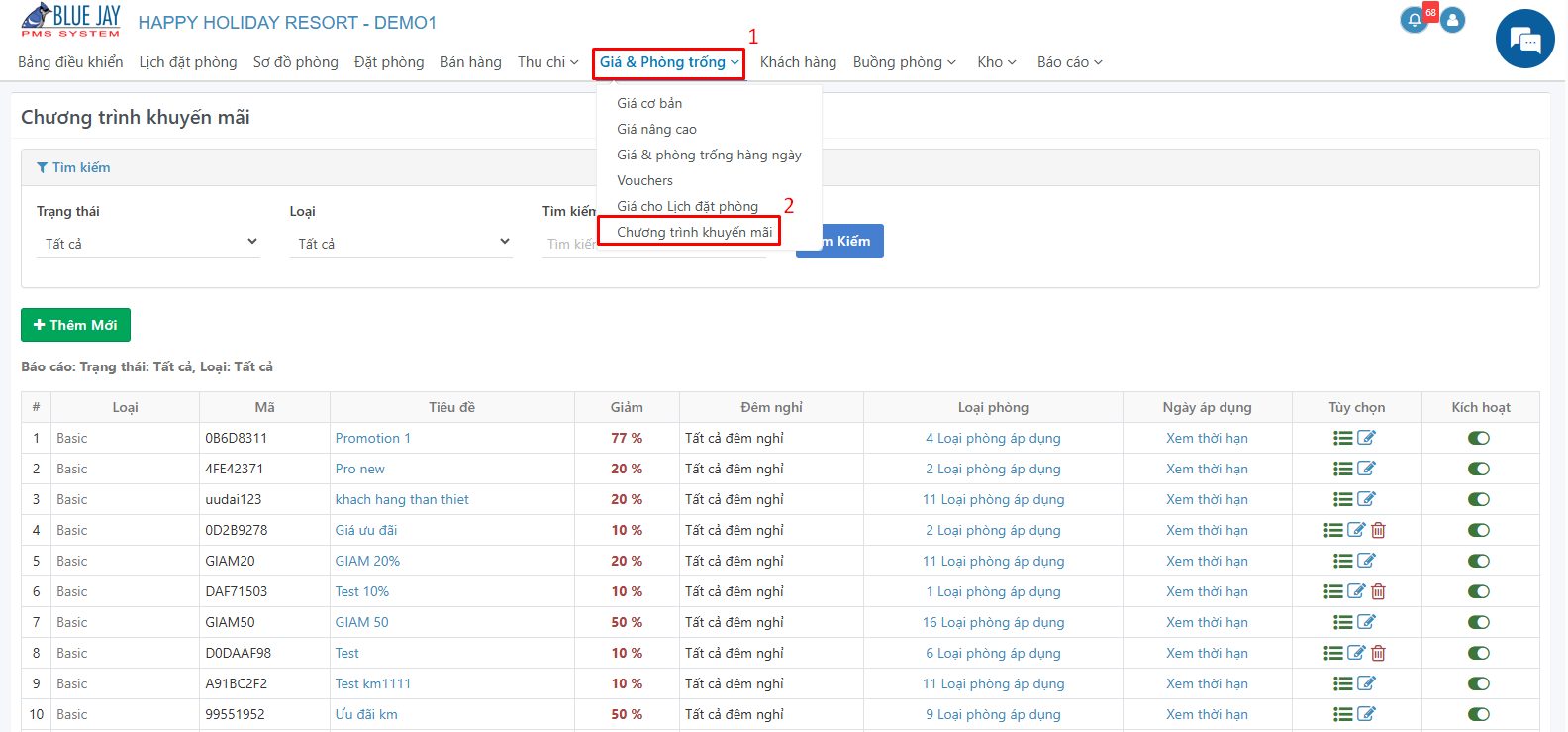Open the Loại type dropdown
This screenshot has height=732, width=1568.
[x=401, y=243]
